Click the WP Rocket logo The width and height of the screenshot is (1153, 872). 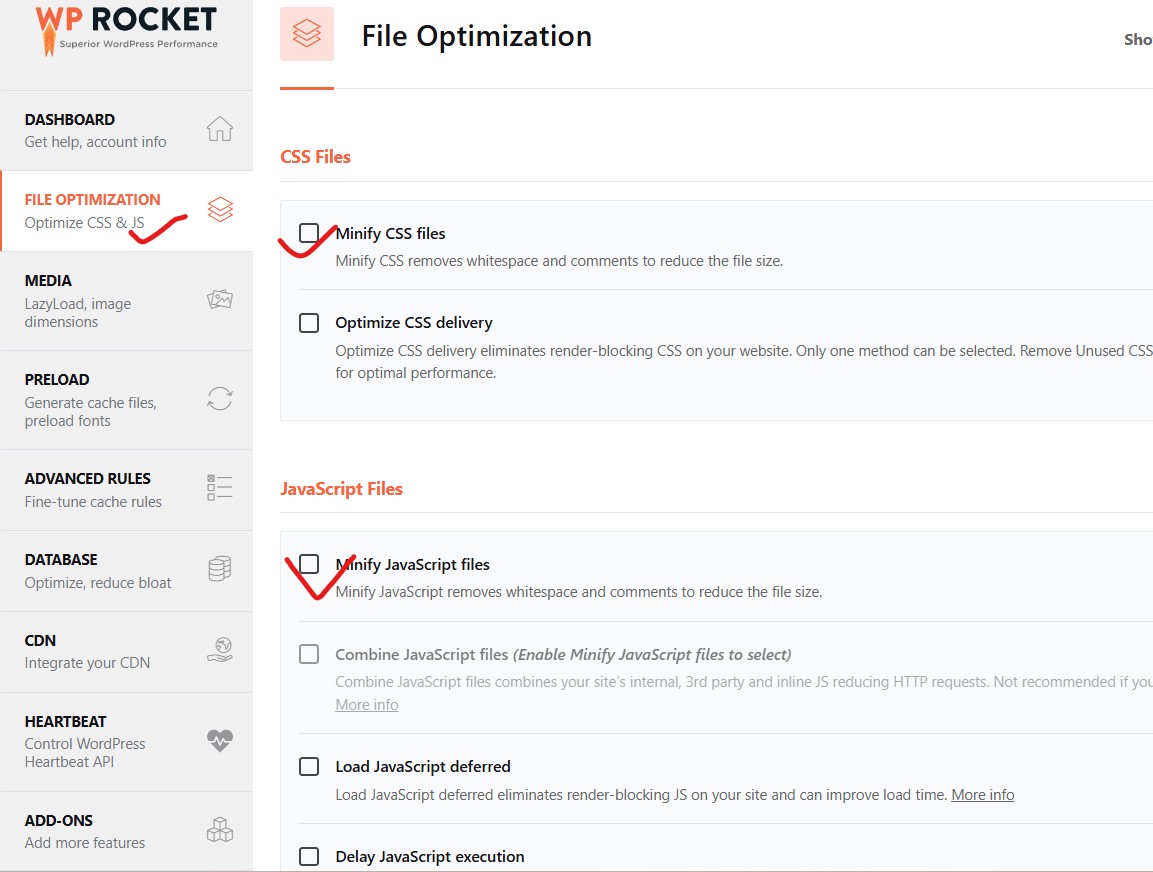pos(126,30)
